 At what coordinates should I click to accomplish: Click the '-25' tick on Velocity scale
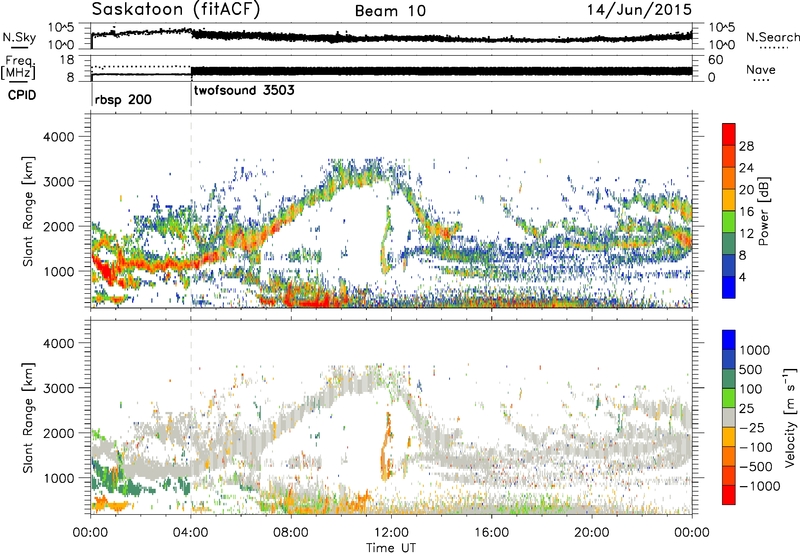[x=752, y=427]
